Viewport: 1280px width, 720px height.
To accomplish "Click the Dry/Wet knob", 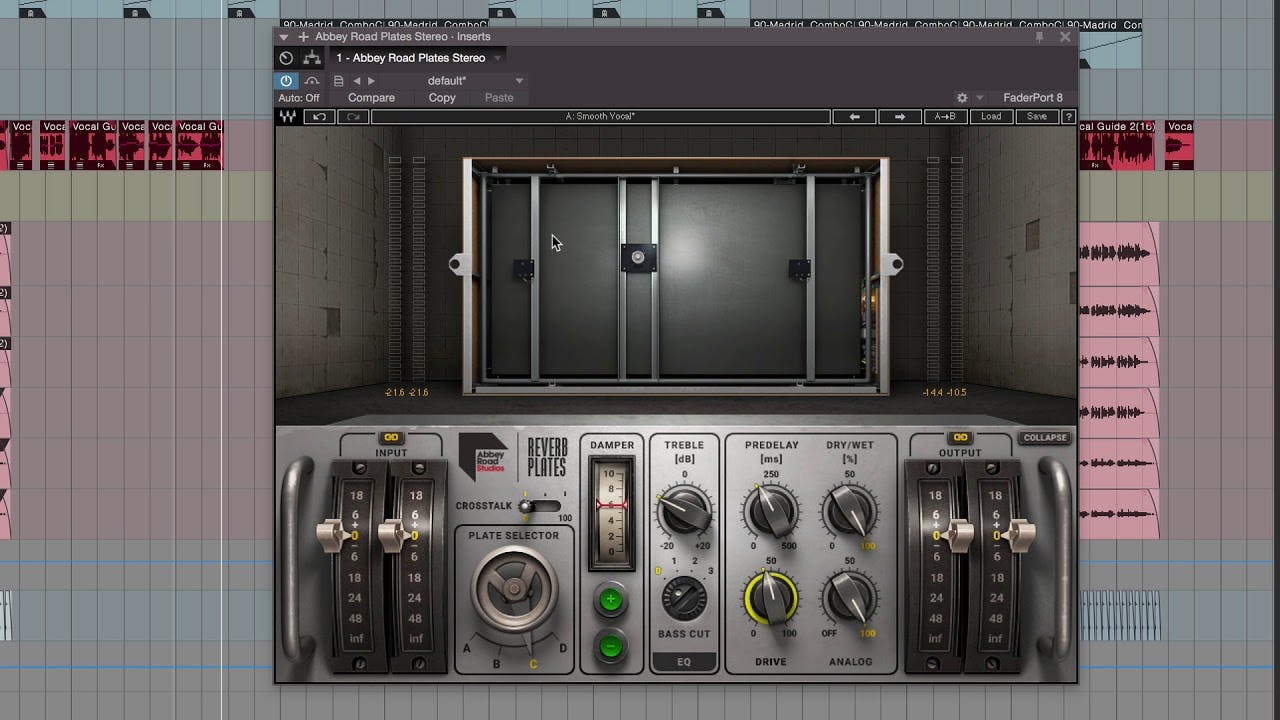I will tap(849, 511).
